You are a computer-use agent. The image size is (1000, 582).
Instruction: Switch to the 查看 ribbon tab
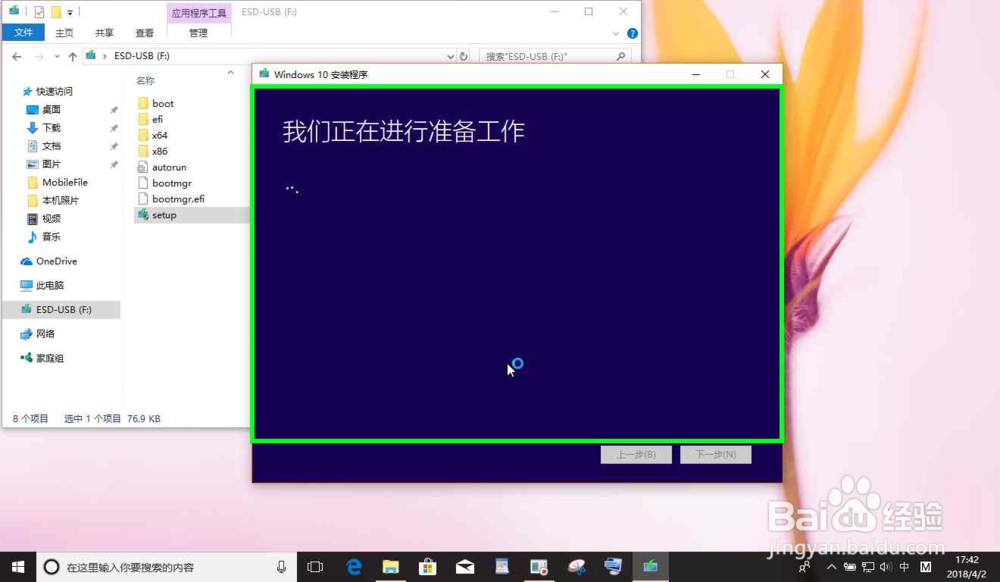point(144,32)
